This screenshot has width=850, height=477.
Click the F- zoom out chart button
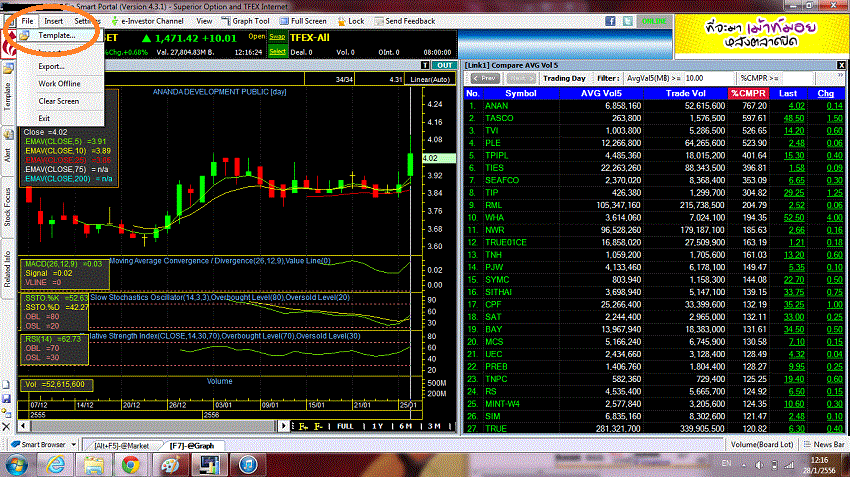[x=319, y=427]
